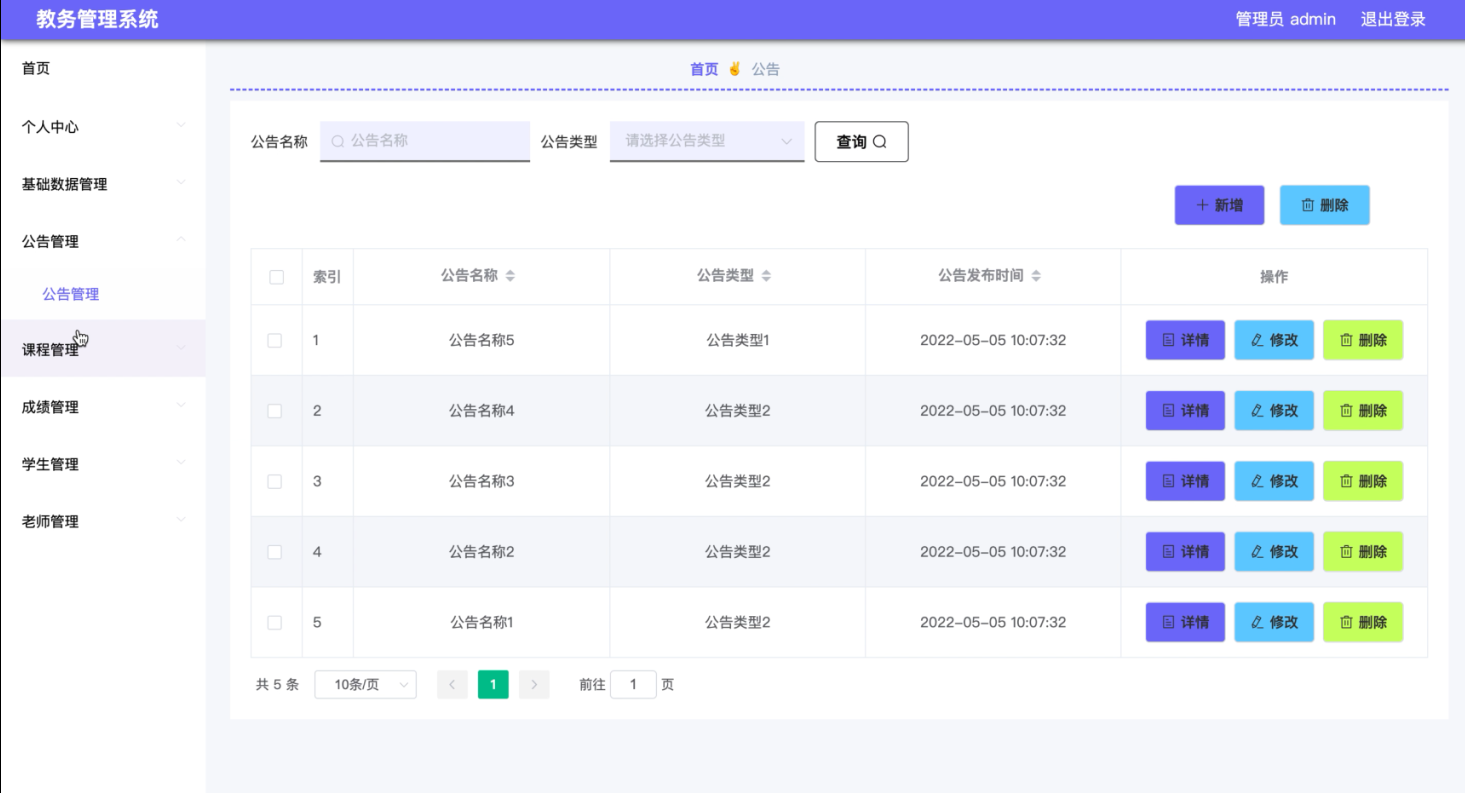Expand 基础数据管理 sidebar chevron

point(181,182)
